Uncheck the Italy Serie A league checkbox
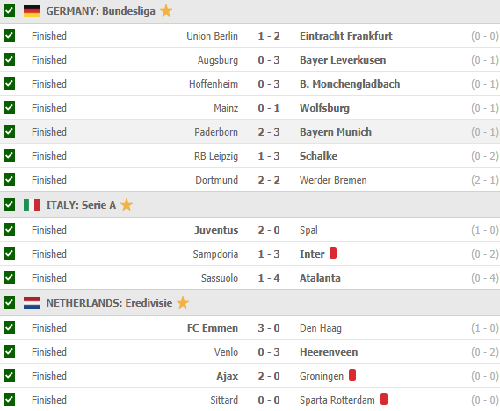500x411 pixels. pos(9,205)
